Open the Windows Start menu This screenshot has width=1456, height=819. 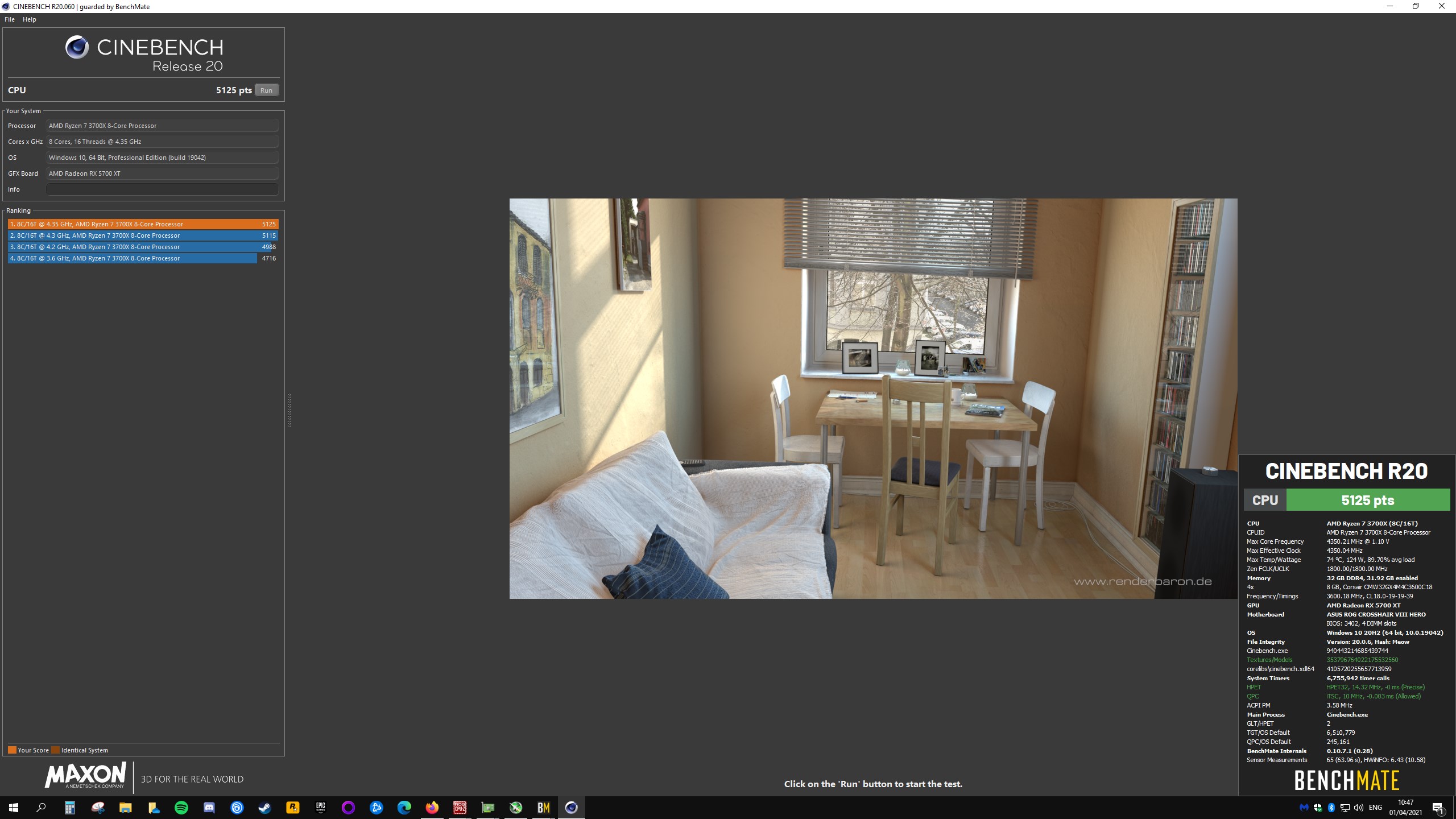coord(14,807)
